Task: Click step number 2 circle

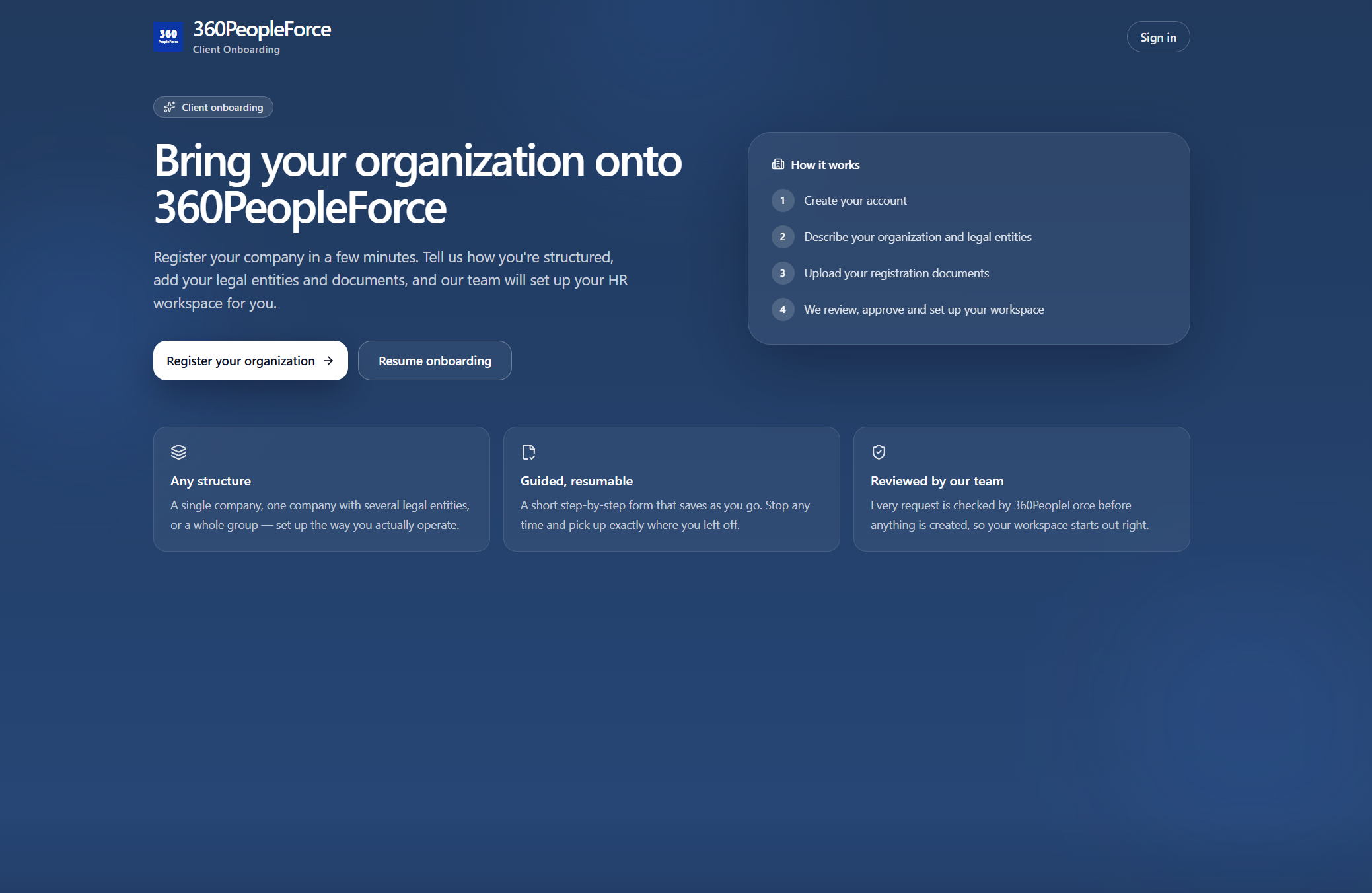Action: point(783,237)
